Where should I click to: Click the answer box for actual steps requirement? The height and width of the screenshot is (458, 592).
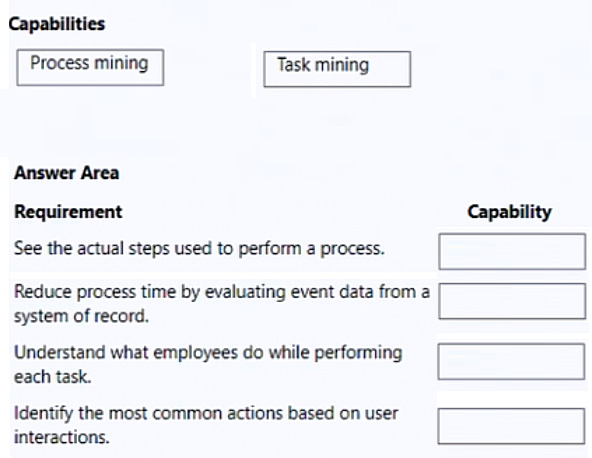click(x=512, y=251)
